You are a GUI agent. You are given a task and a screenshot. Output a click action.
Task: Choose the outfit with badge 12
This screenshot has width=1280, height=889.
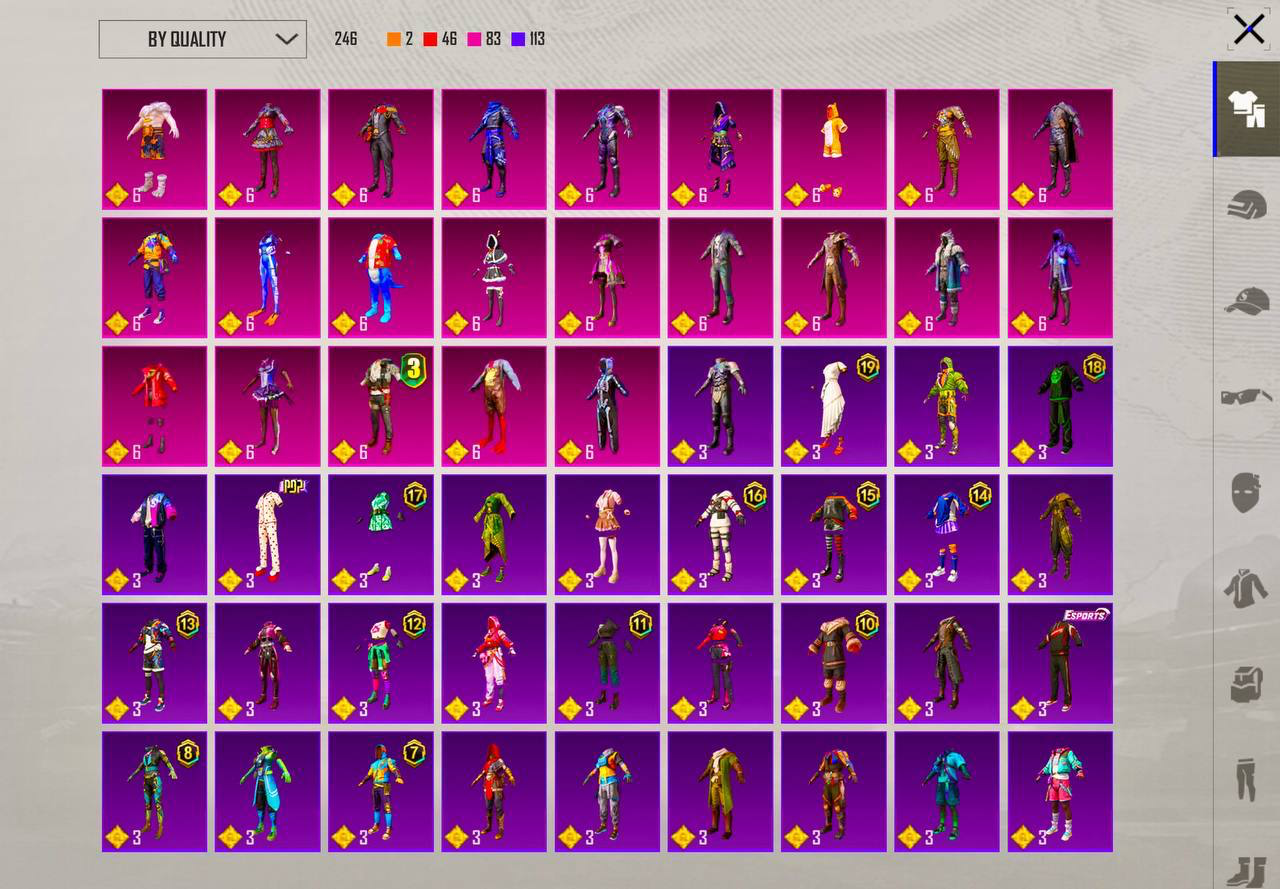click(x=381, y=663)
